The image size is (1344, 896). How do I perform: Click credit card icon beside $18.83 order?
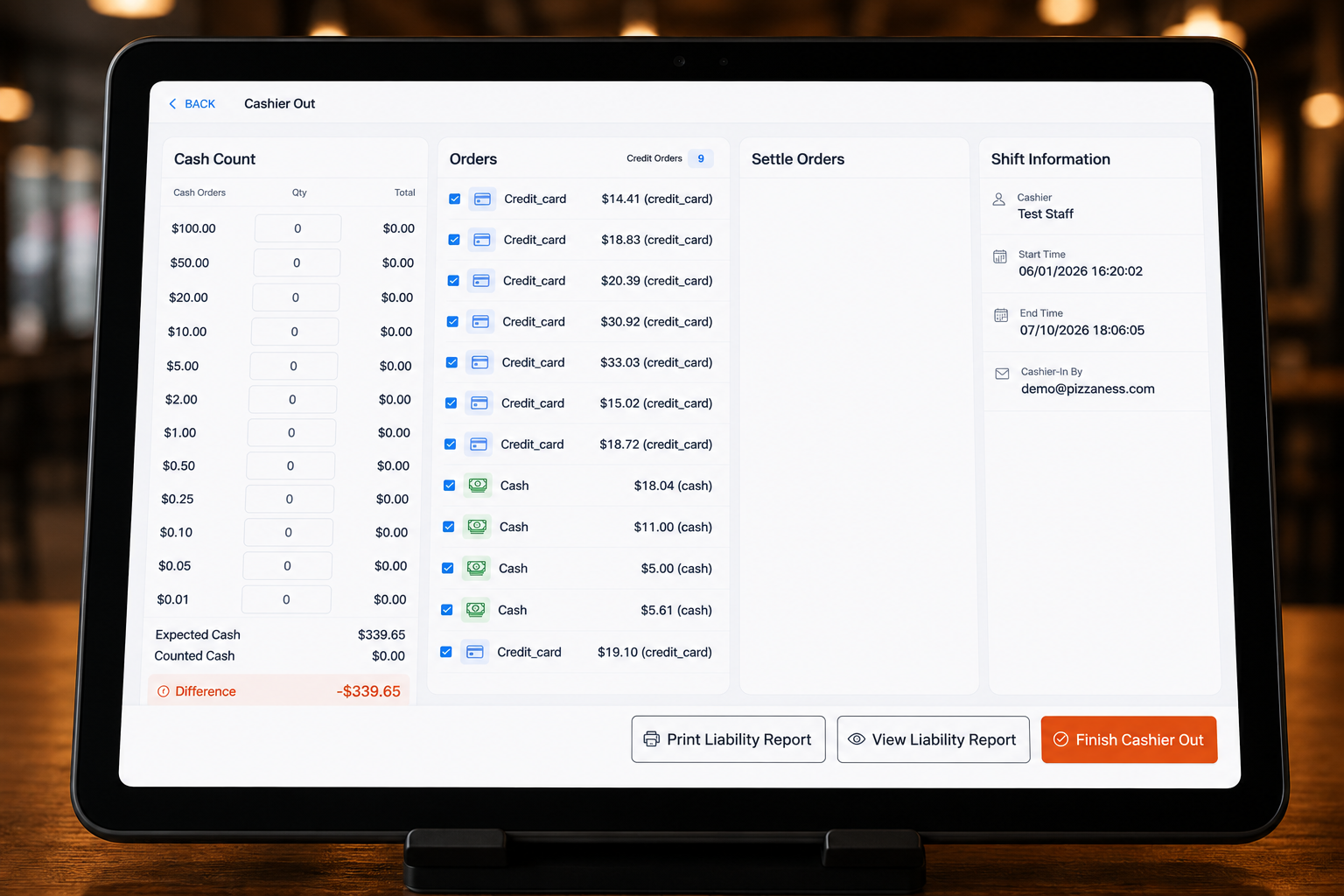481,240
